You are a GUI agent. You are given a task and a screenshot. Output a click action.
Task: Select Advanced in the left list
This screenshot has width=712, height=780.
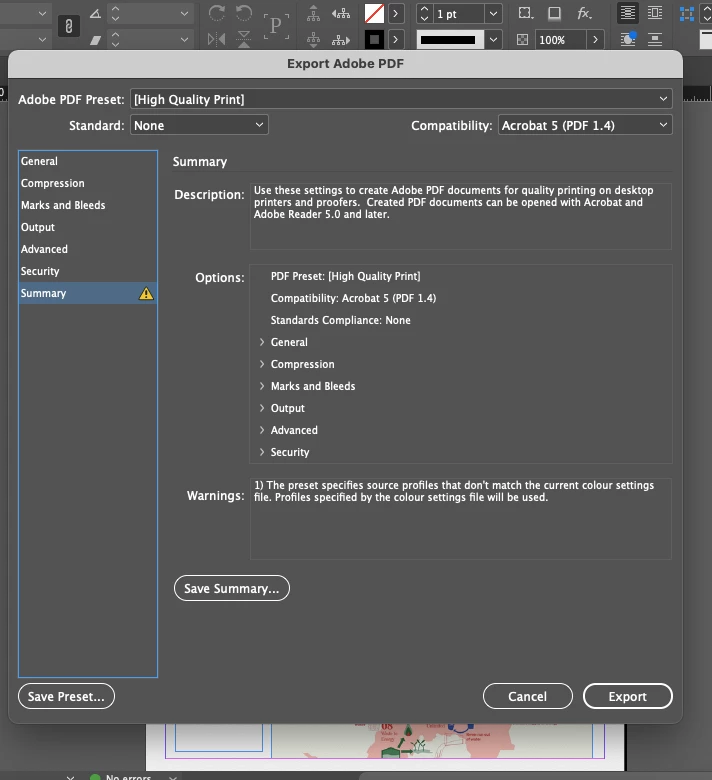click(x=88, y=249)
